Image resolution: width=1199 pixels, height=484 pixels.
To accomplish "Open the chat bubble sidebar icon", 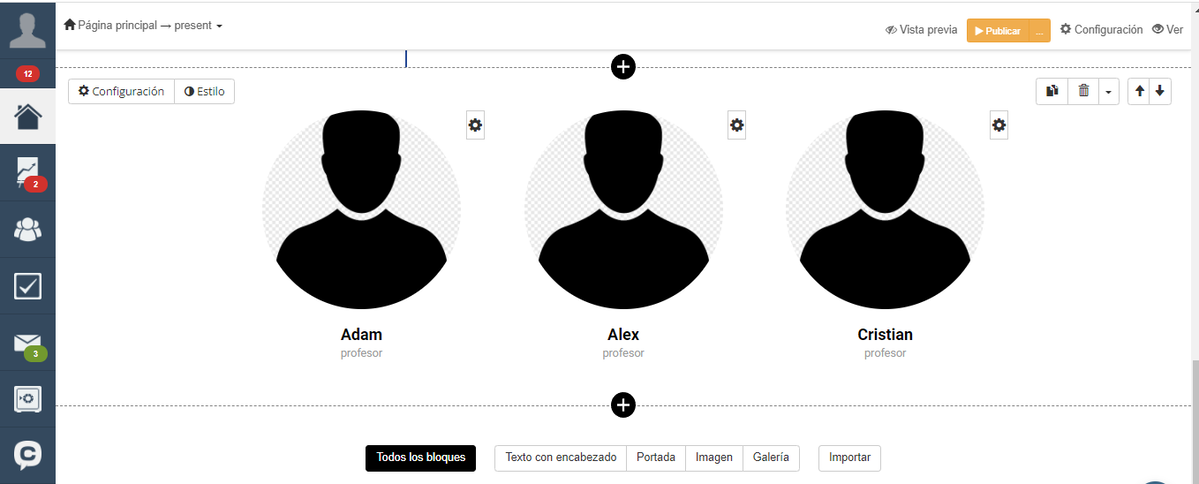I will [28, 455].
